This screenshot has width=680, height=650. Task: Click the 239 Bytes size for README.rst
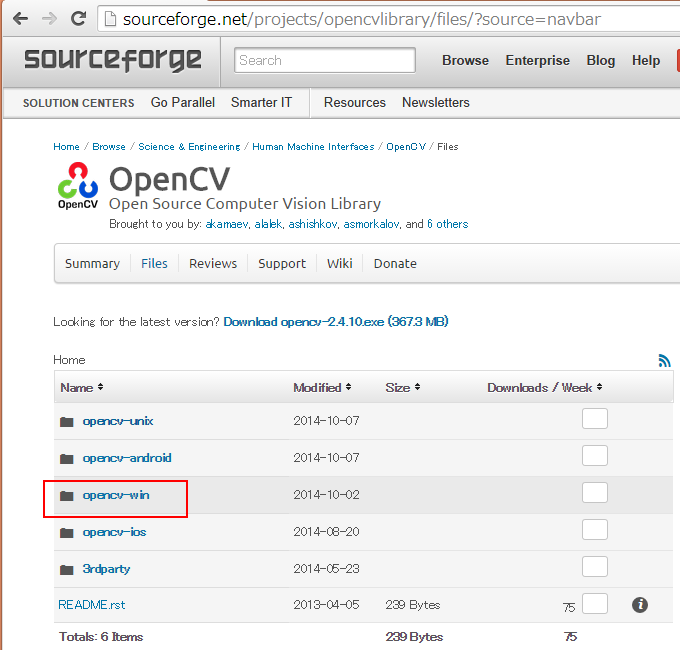click(x=412, y=605)
